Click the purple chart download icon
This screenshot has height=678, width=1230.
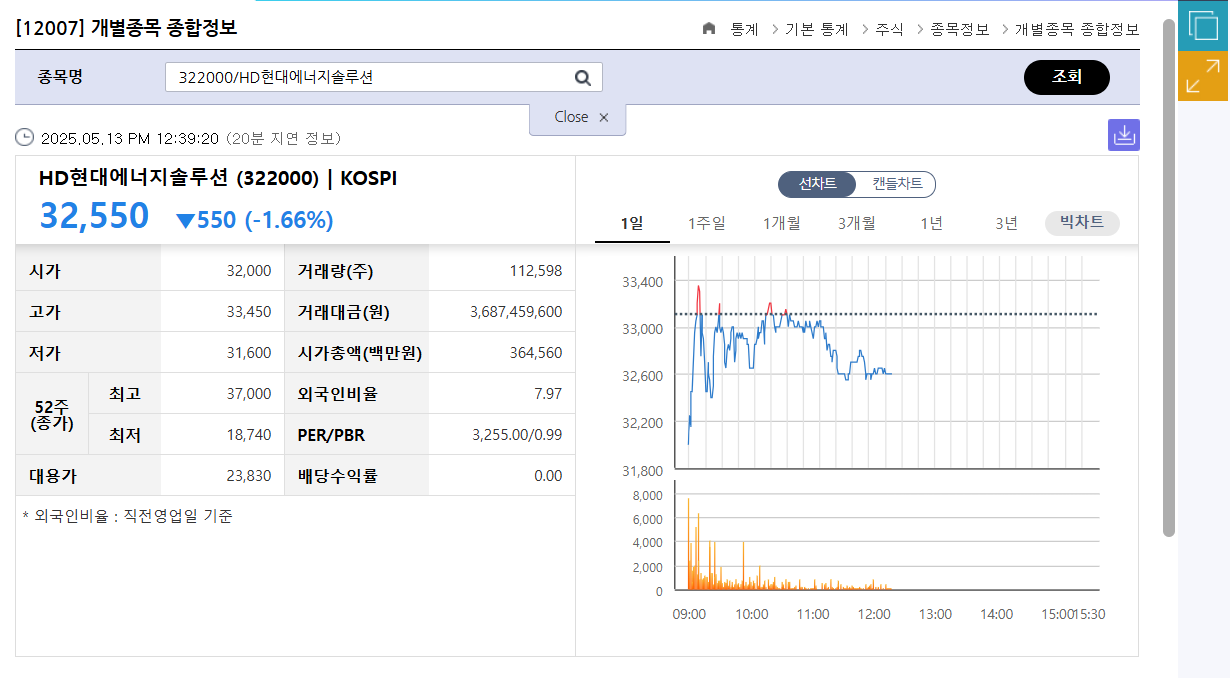[1123, 134]
